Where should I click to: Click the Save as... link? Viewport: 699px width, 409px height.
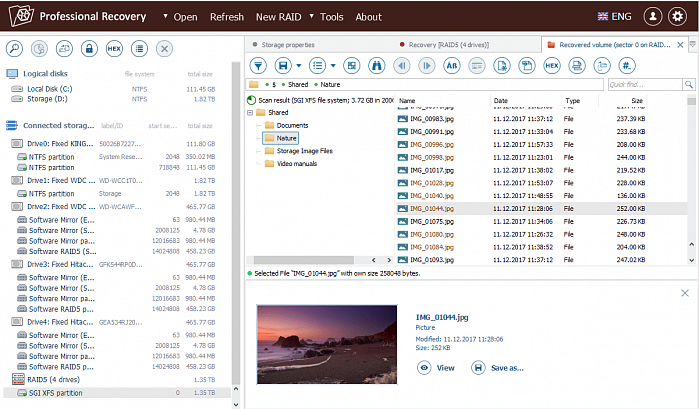click(x=507, y=368)
